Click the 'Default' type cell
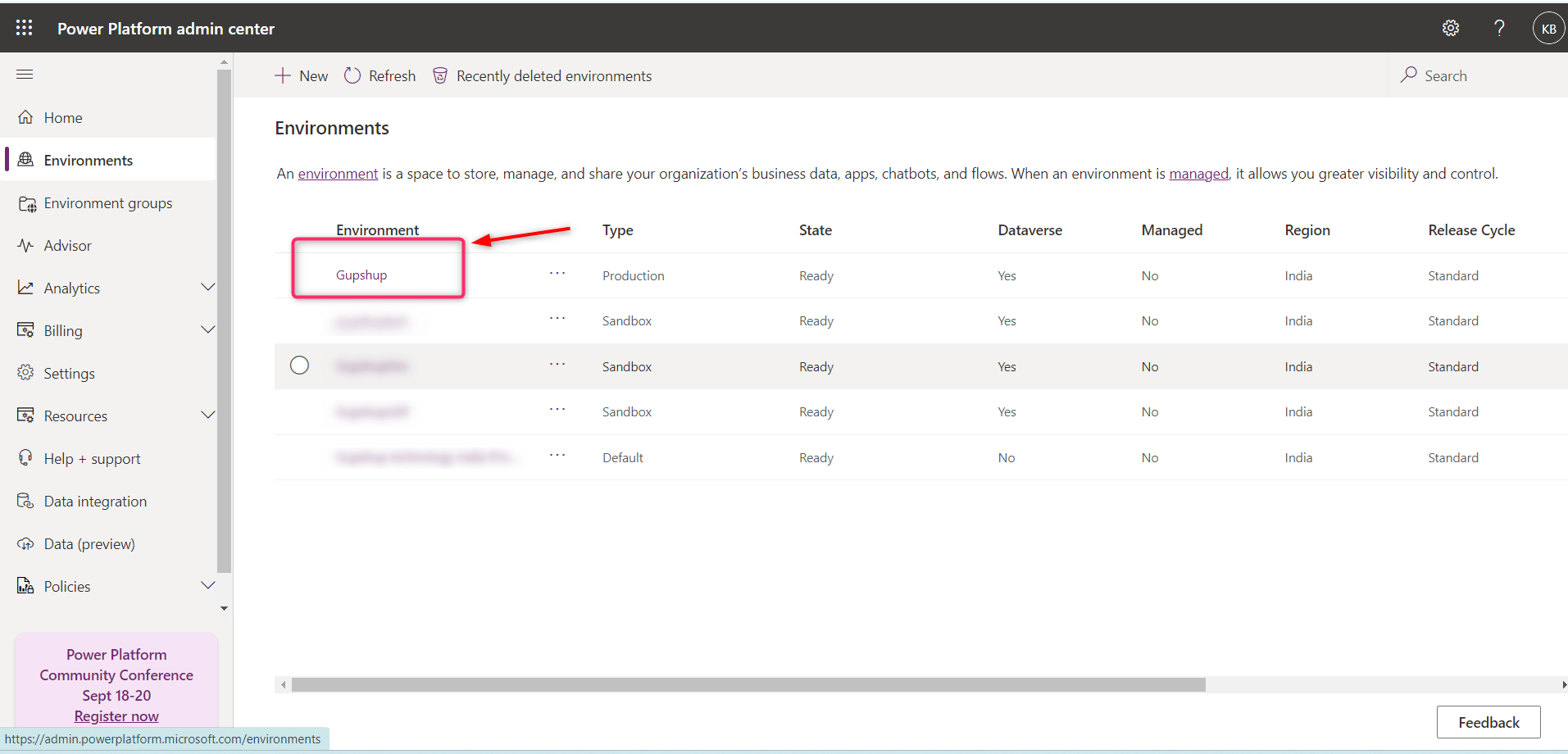The width and height of the screenshot is (1568, 754). (623, 457)
